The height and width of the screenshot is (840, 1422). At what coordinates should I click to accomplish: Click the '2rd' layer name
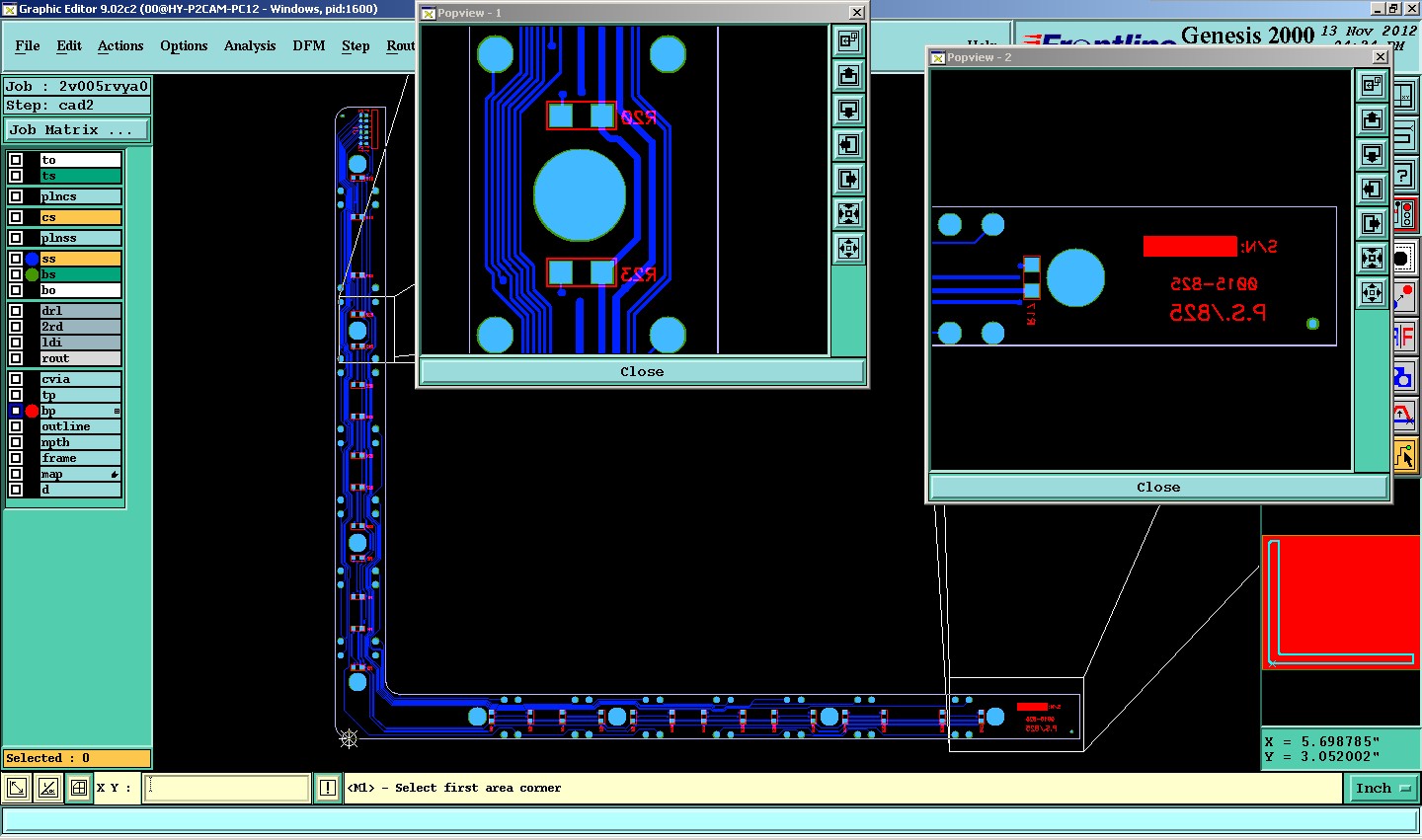pyautogui.click(x=80, y=327)
